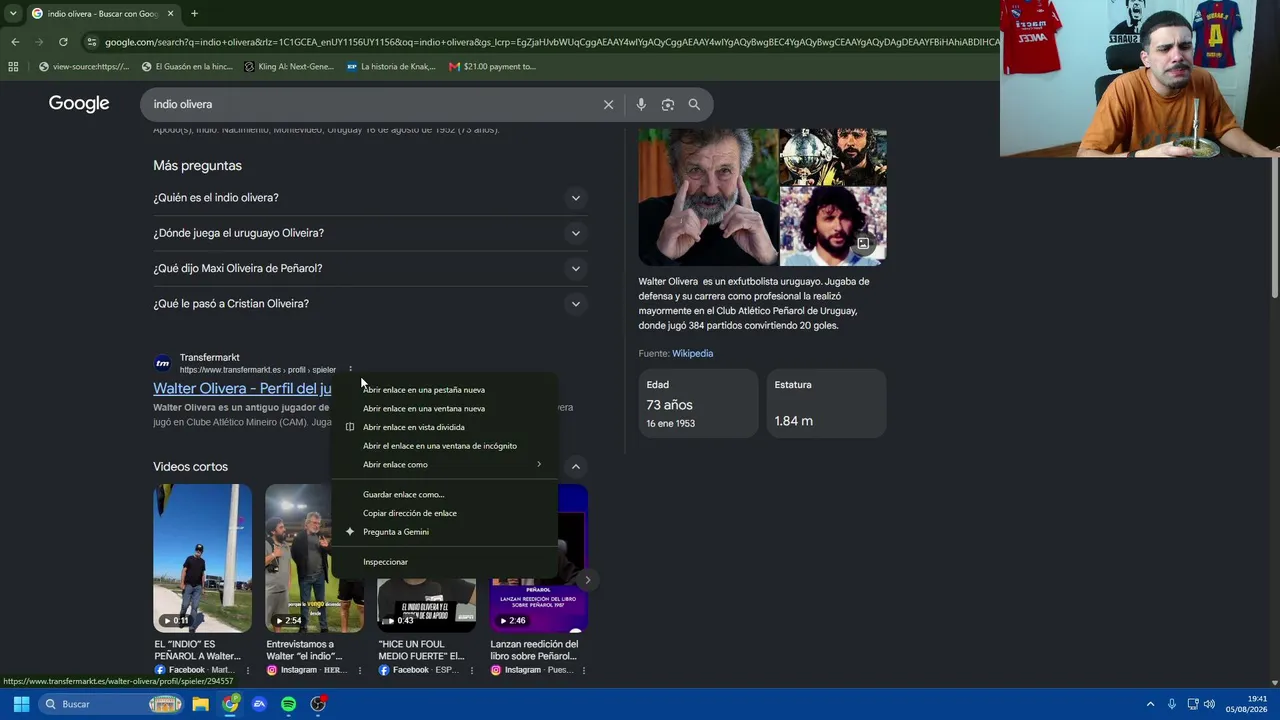Open File Explorer from the taskbar
The width and height of the screenshot is (1280, 720).
pyautogui.click(x=201, y=704)
